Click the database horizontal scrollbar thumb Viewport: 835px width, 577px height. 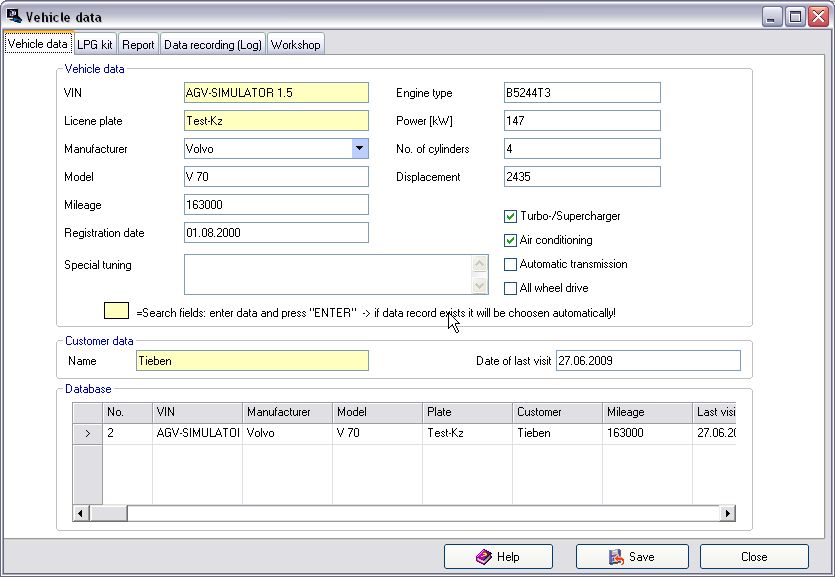pos(108,513)
